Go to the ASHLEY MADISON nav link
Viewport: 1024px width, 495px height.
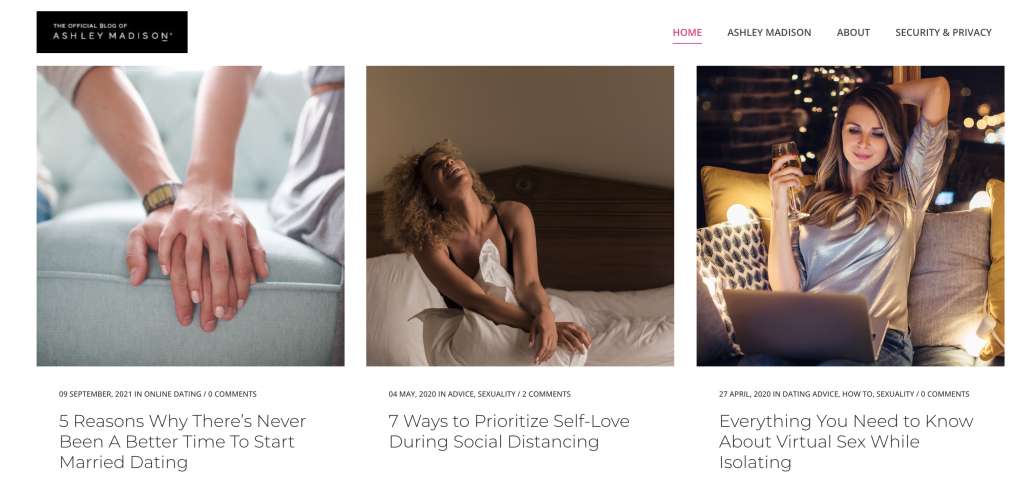pos(769,32)
